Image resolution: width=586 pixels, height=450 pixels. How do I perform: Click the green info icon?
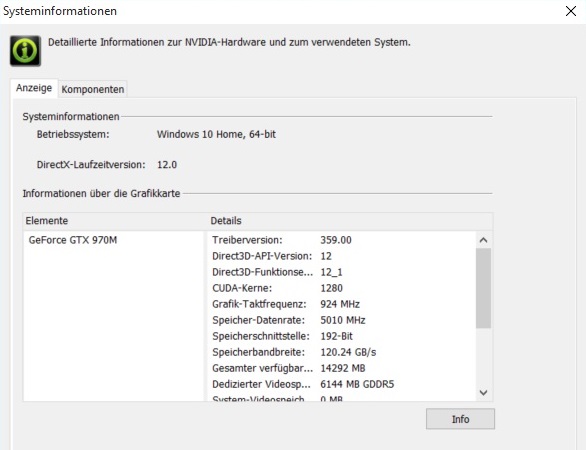coord(25,50)
